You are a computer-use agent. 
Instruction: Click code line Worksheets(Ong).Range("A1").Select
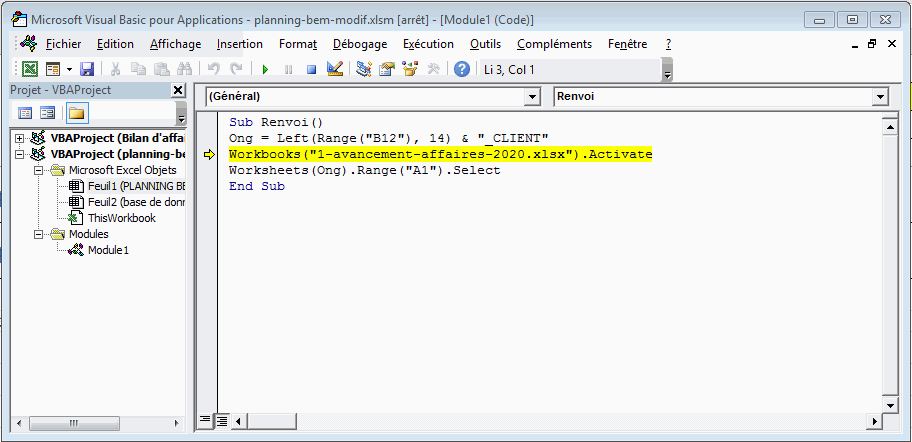click(365, 170)
